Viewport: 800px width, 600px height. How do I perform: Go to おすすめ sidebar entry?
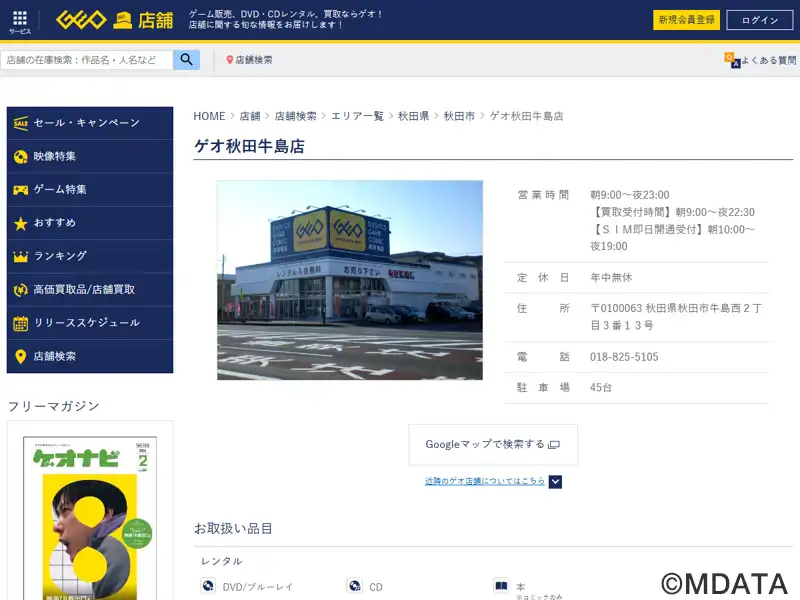point(90,223)
